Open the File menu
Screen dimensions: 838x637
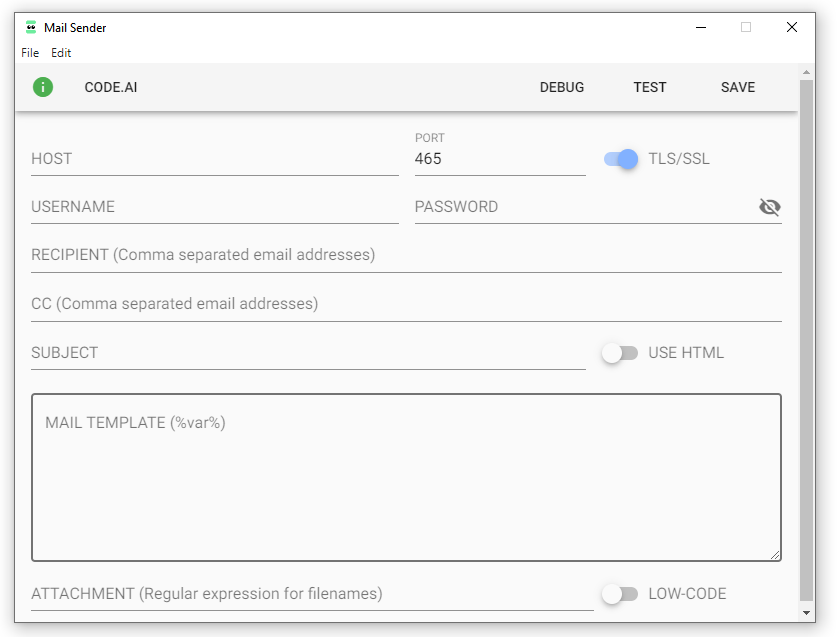tap(30, 53)
